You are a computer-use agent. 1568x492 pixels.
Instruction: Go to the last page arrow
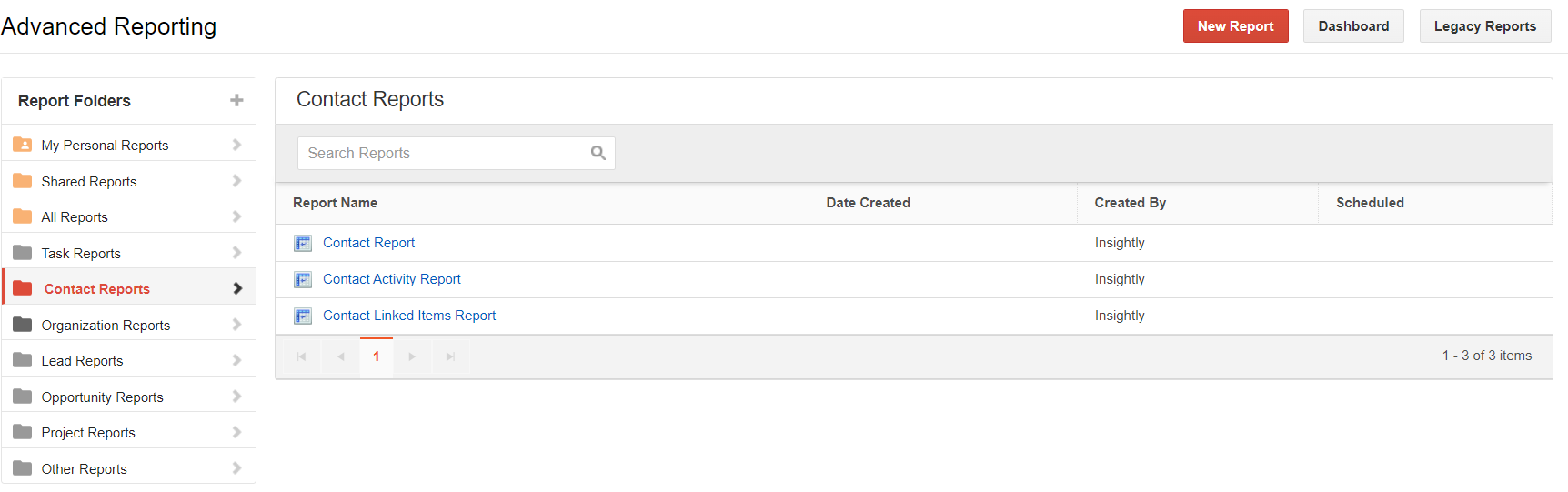coord(450,356)
